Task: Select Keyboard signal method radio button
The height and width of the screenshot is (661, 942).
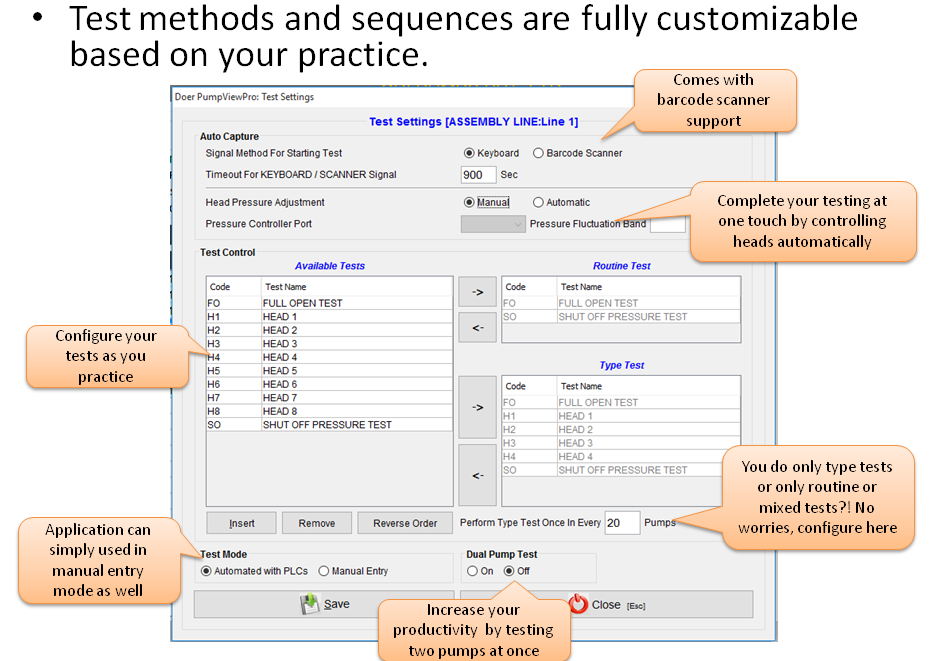Action: point(469,153)
